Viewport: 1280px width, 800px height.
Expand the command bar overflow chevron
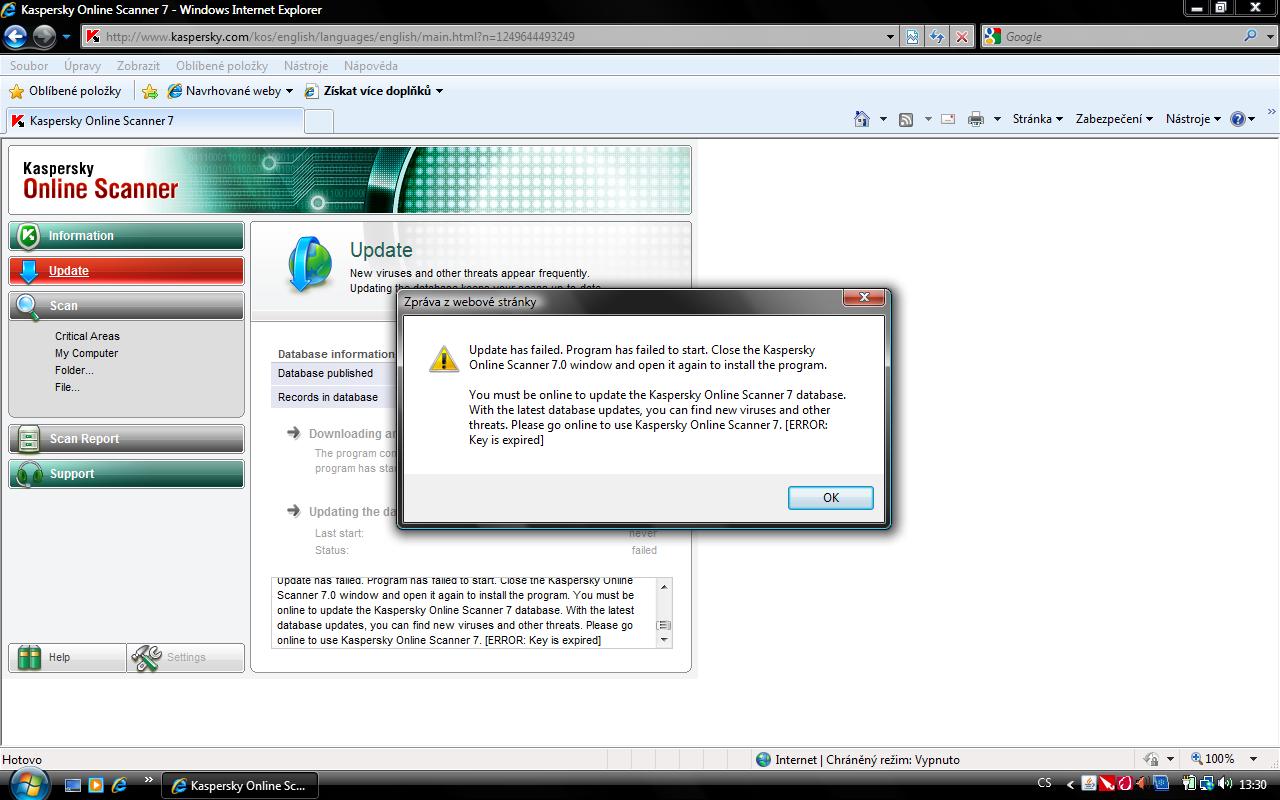(1272, 111)
